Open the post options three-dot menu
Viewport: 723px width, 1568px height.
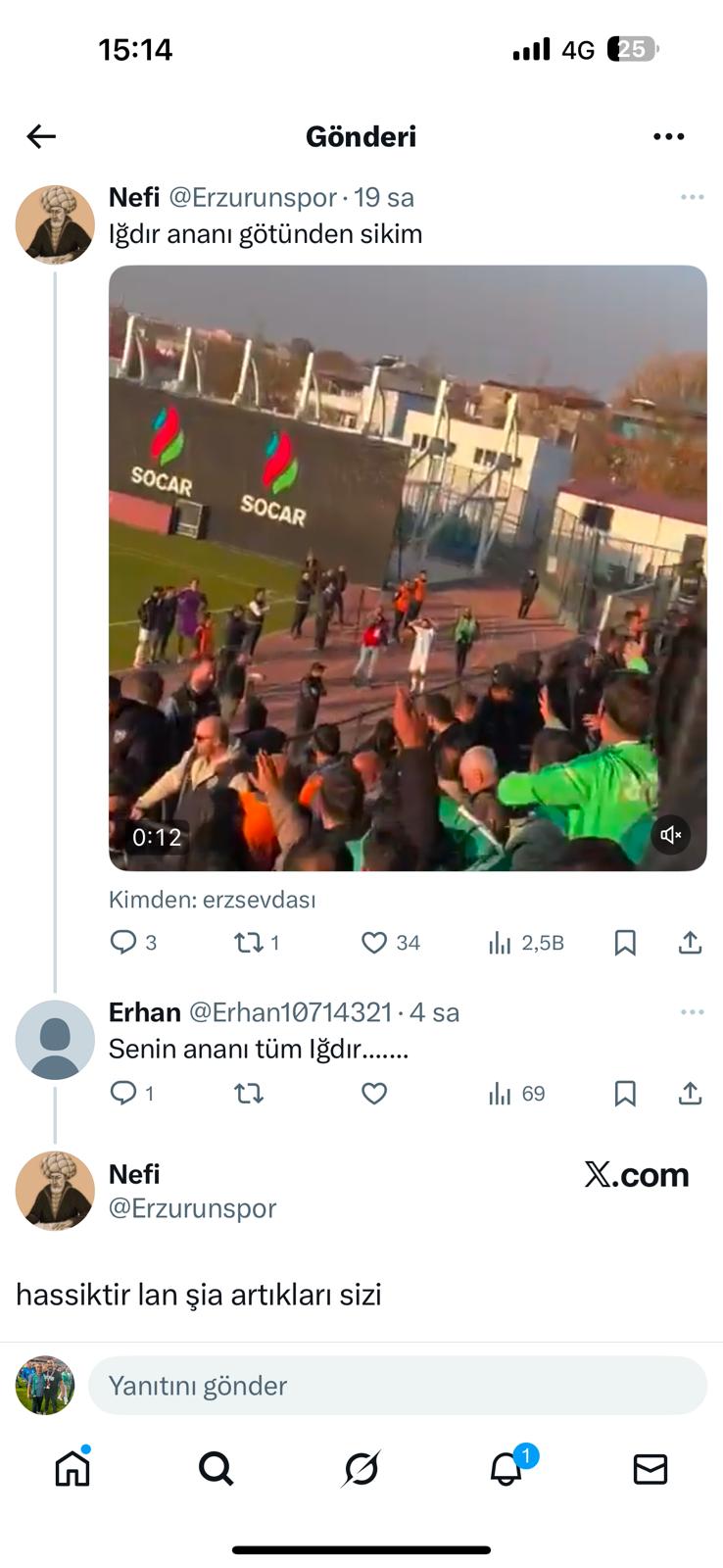[x=668, y=136]
